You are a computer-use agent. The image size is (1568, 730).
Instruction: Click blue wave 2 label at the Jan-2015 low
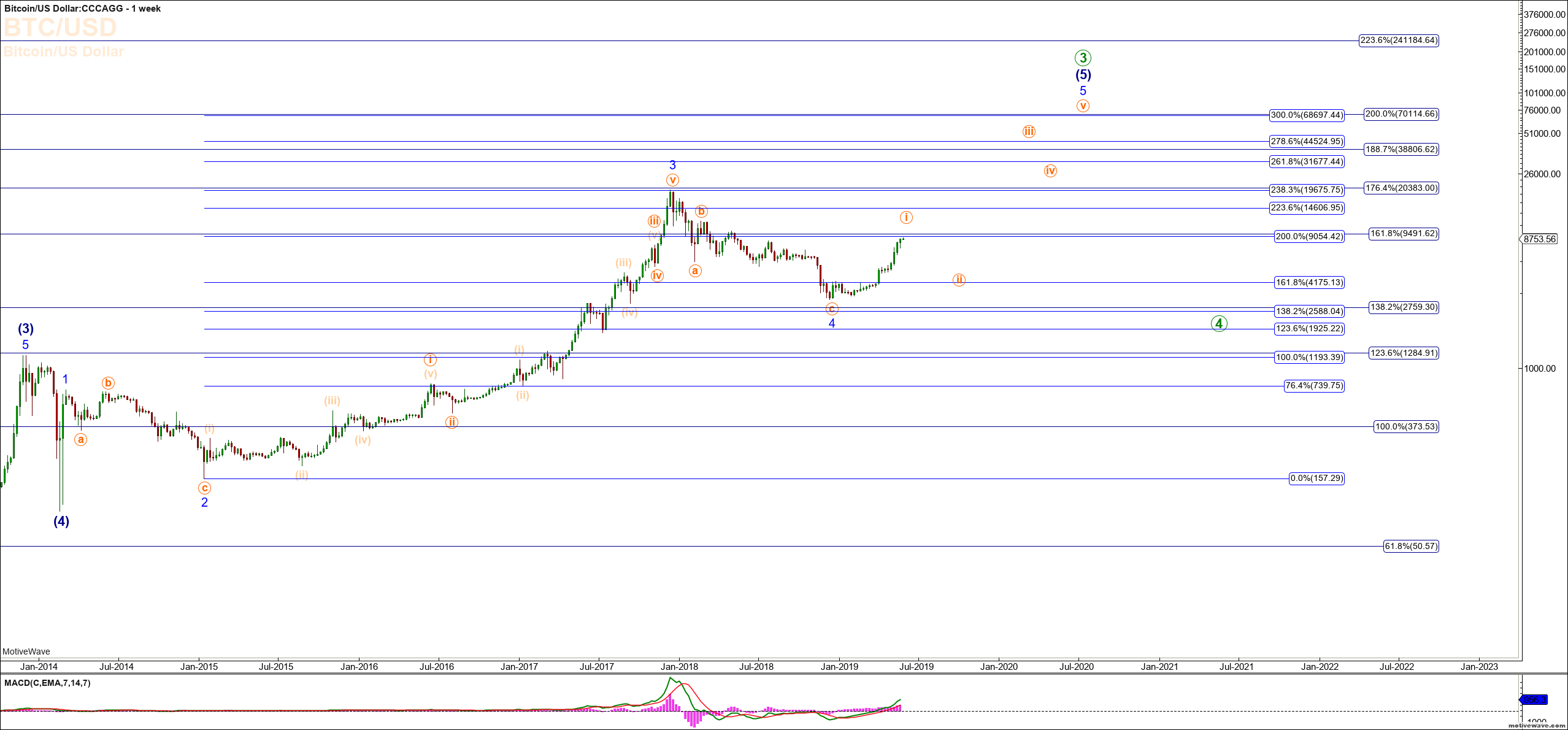(x=204, y=502)
